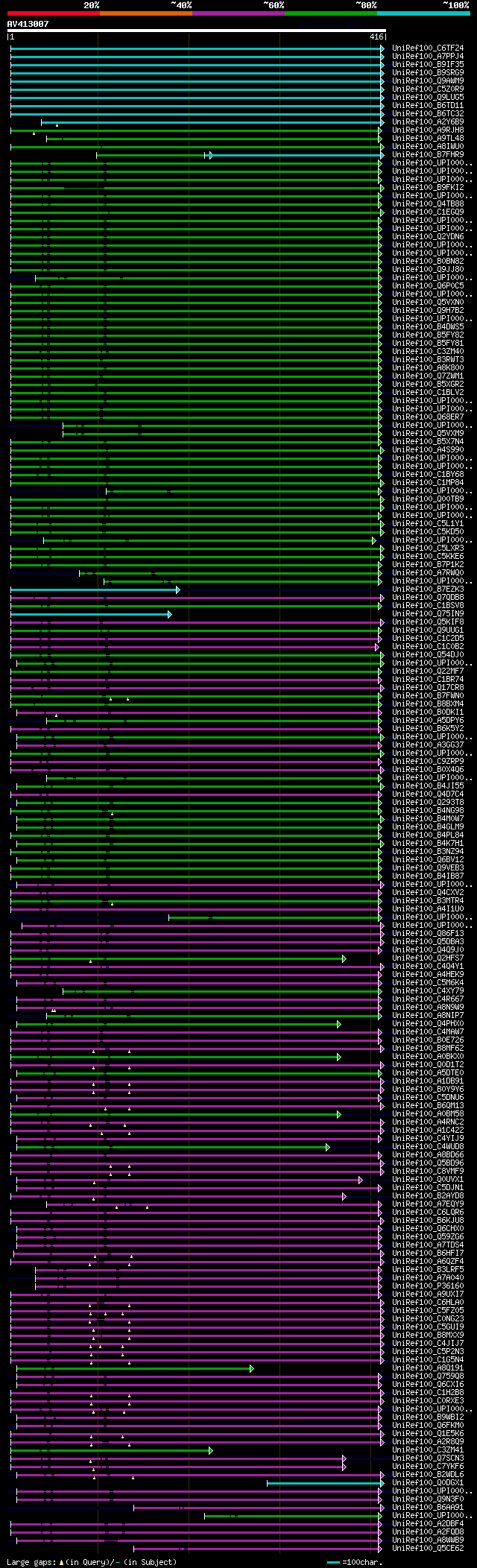The image size is (477, 1568).
Task: Select label UniRef100_Q5CE62
Action: point(428,1549)
